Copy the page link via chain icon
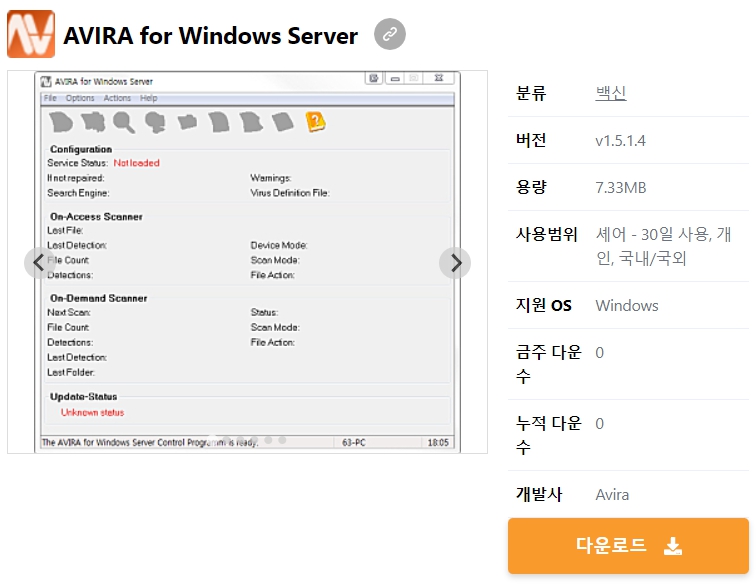The width and height of the screenshot is (756, 585). [x=390, y=34]
